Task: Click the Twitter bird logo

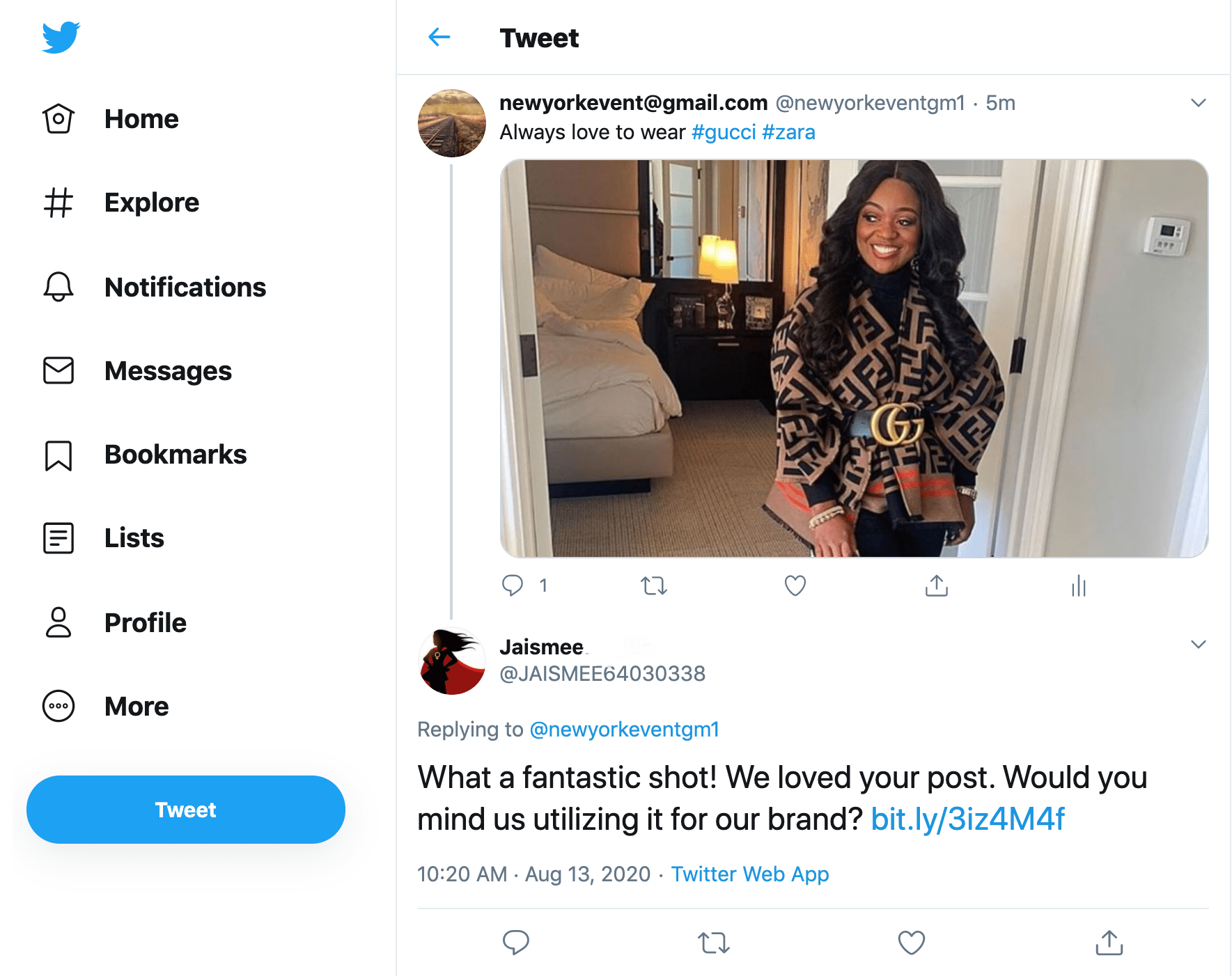Action: [x=61, y=38]
